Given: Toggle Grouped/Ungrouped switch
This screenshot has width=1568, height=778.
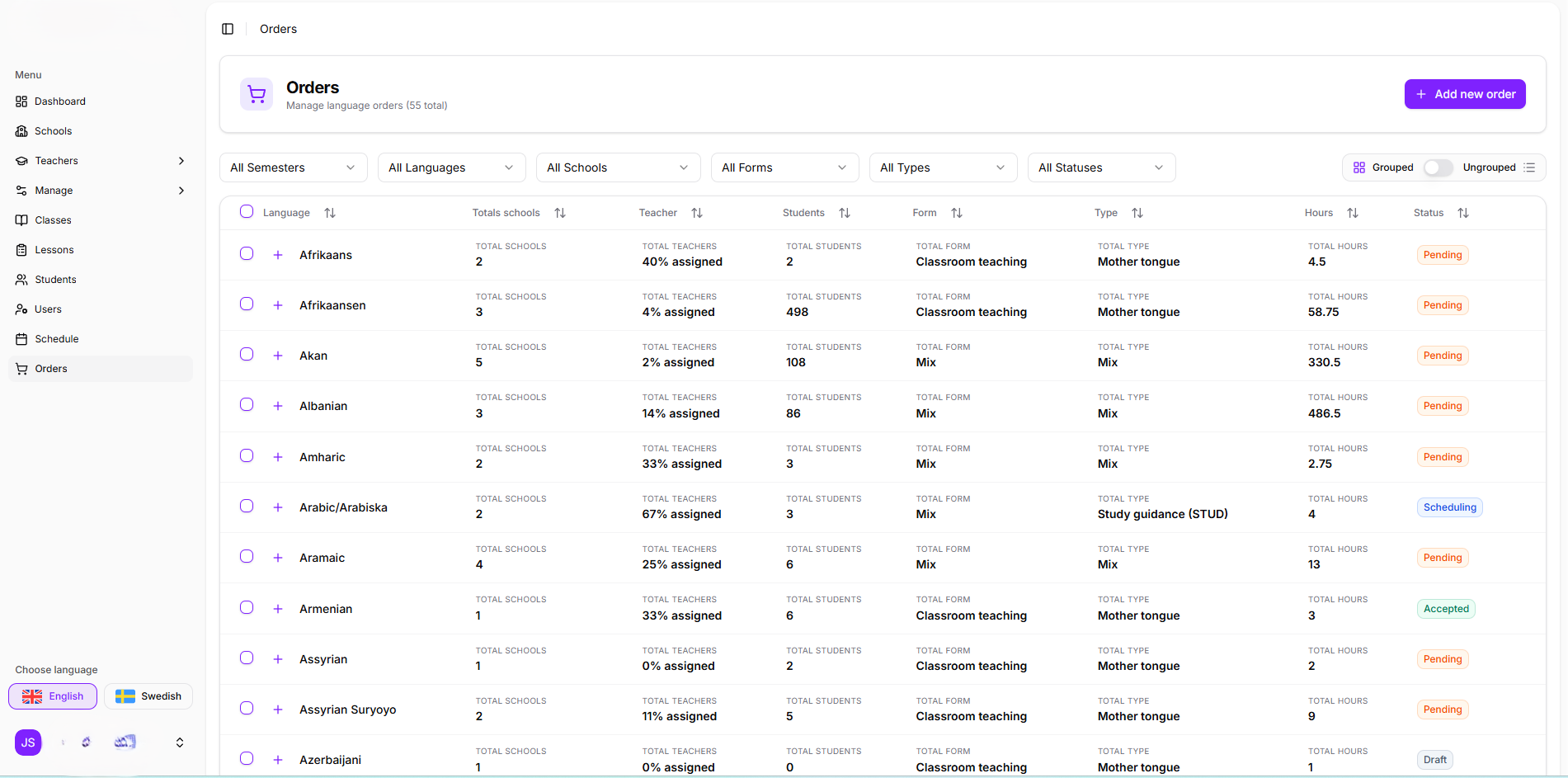Looking at the screenshot, I should [1438, 167].
